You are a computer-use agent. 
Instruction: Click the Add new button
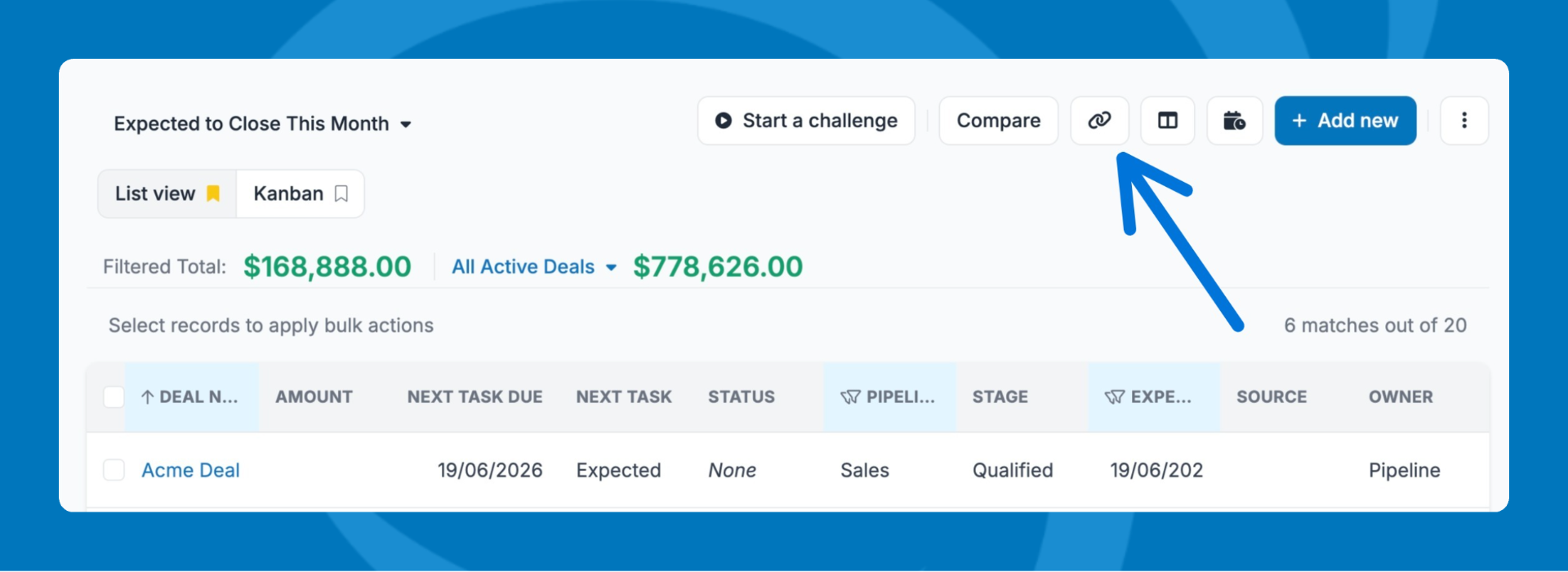coord(1345,121)
